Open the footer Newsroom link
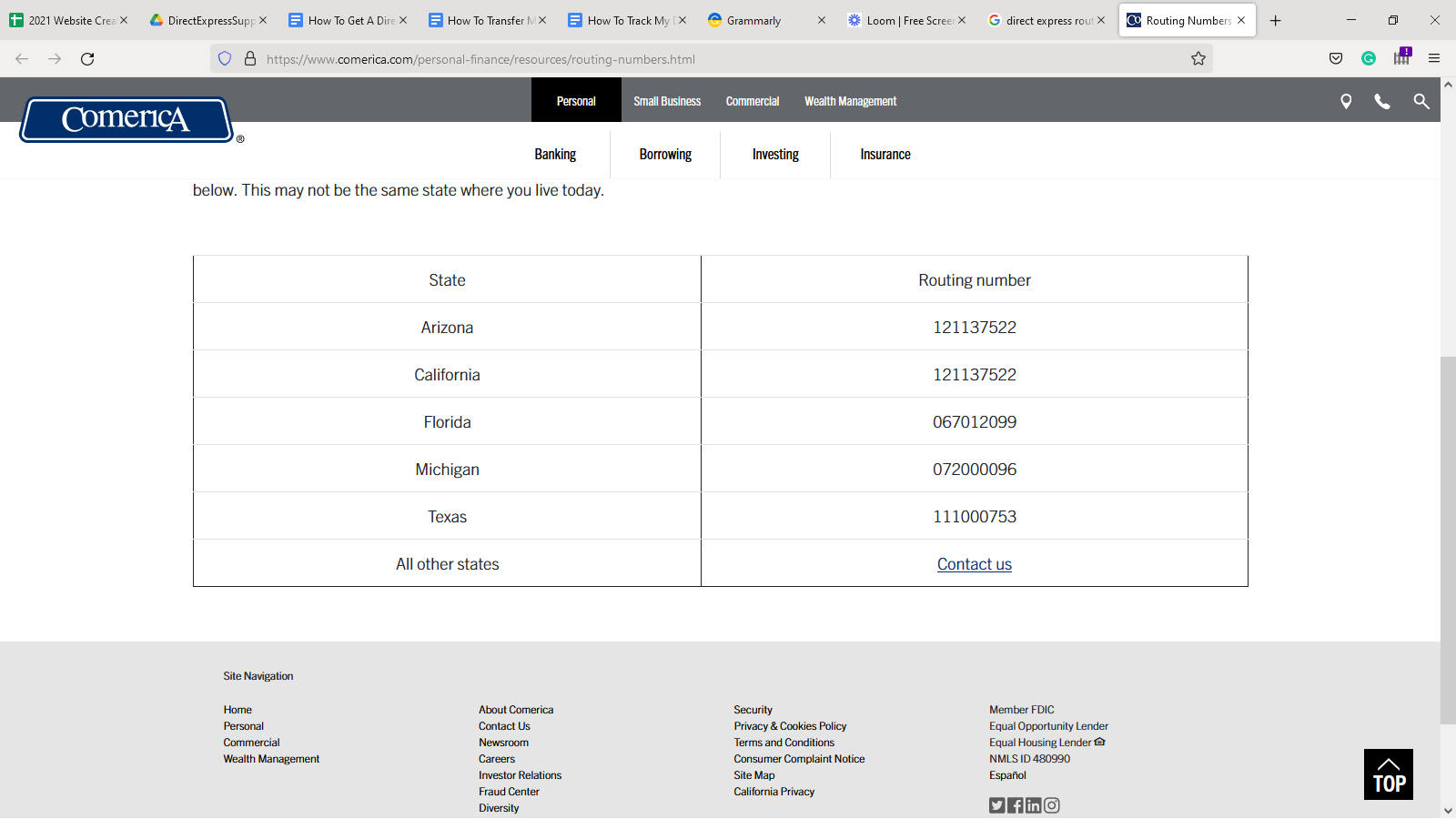1456x819 pixels. [503, 743]
